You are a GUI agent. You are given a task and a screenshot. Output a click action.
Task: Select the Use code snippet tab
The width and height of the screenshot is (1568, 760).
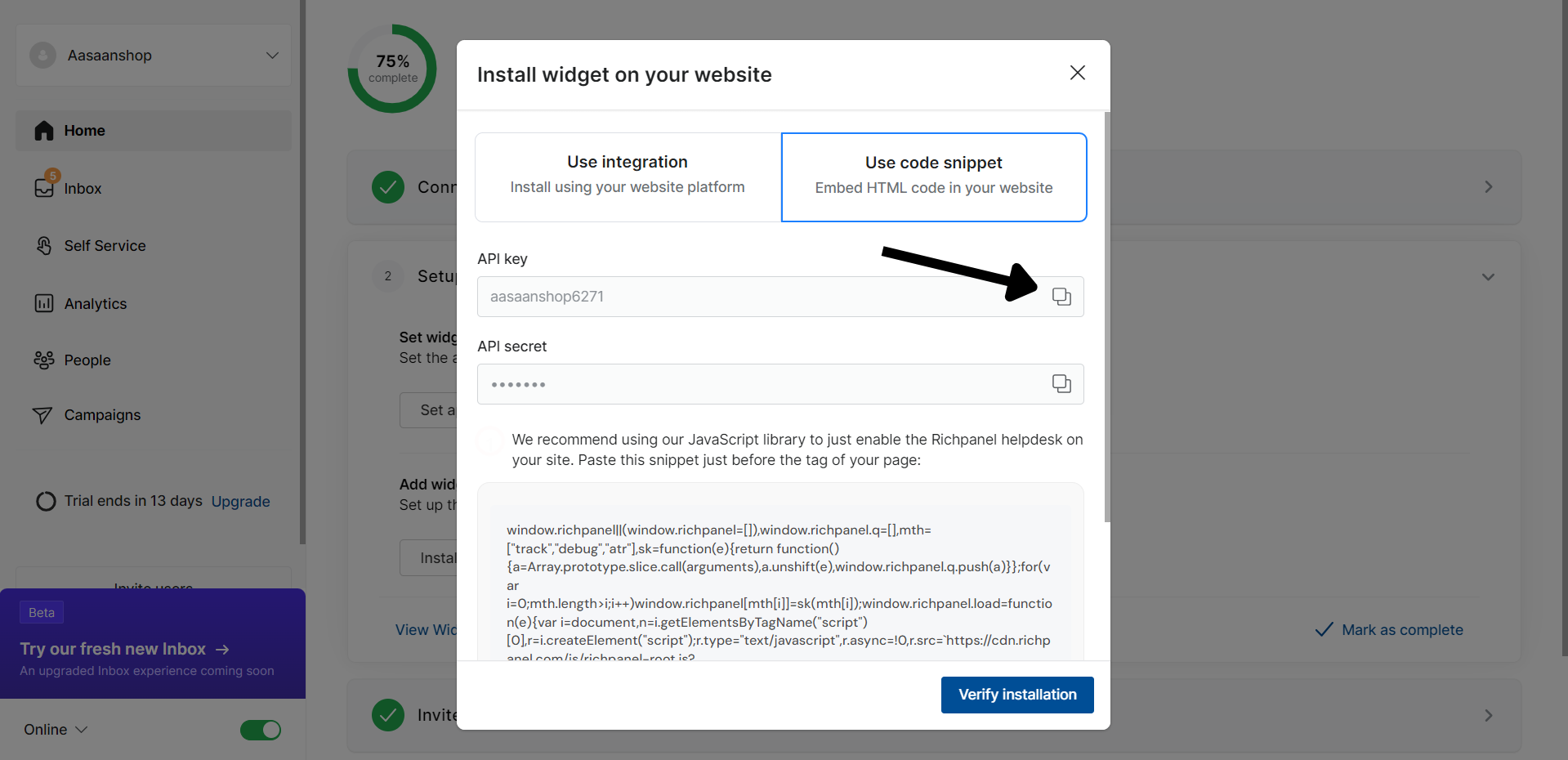point(934,177)
